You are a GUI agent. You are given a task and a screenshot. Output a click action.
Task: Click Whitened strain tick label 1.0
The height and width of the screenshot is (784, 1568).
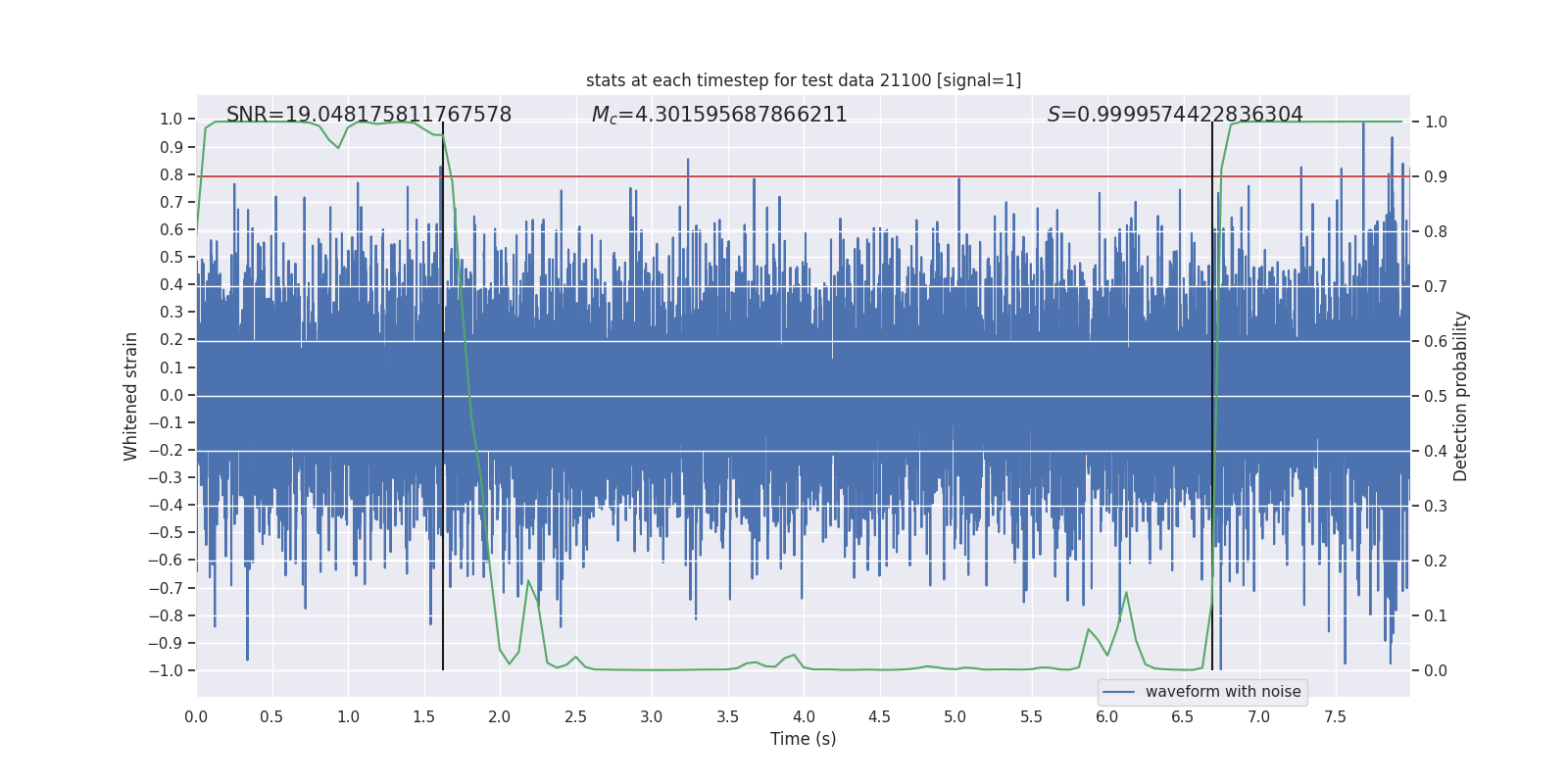[x=171, y=120]
